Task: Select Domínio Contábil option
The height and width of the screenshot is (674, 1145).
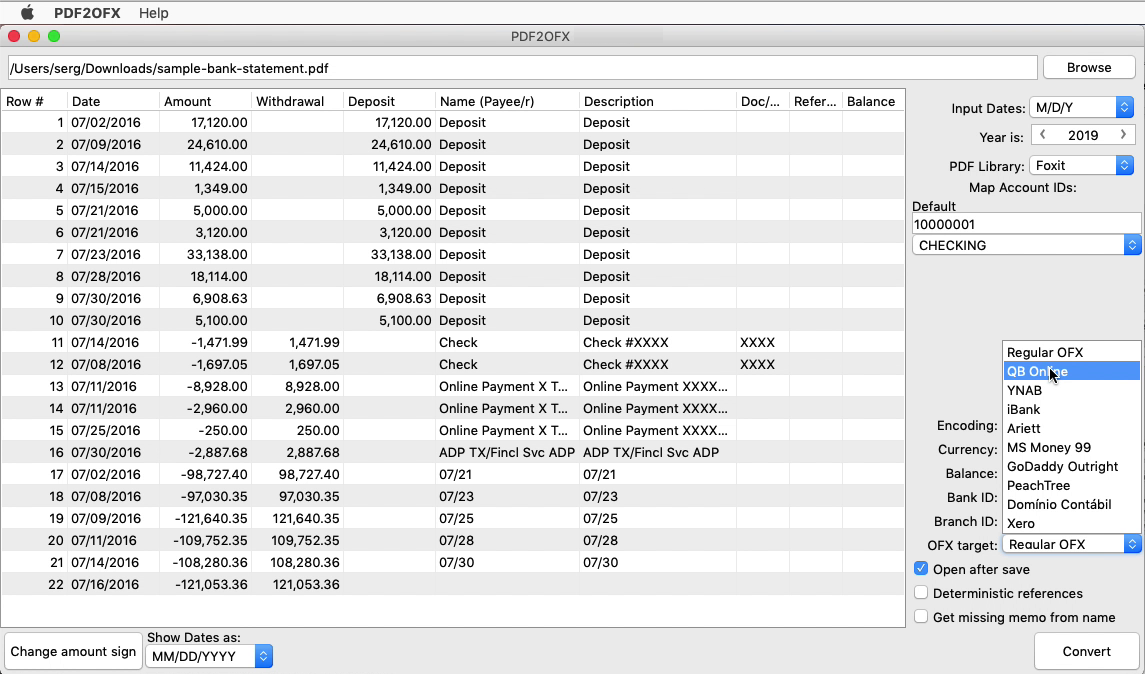Action: [x=1071, y=504]
